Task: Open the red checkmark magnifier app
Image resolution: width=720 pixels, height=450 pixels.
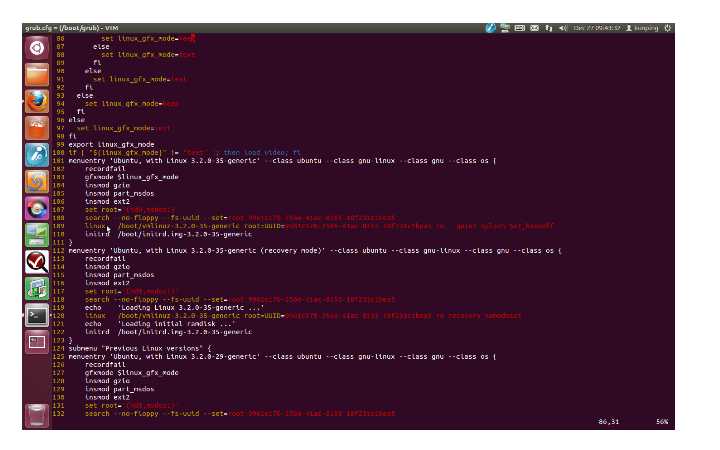Action: [x=37, y=262]
